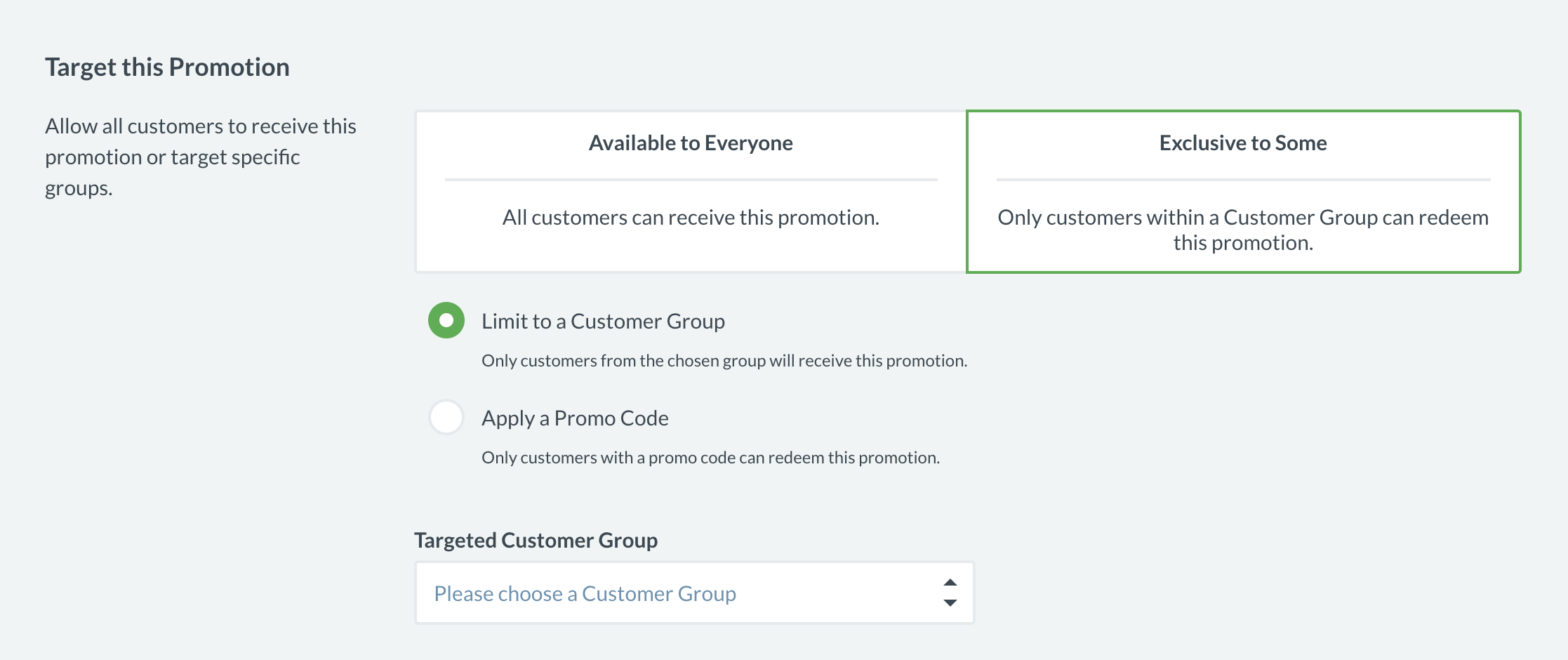Select the "Available to Everyone" card
This screenshot has width=1568, height=660.
tap(691, 191)
